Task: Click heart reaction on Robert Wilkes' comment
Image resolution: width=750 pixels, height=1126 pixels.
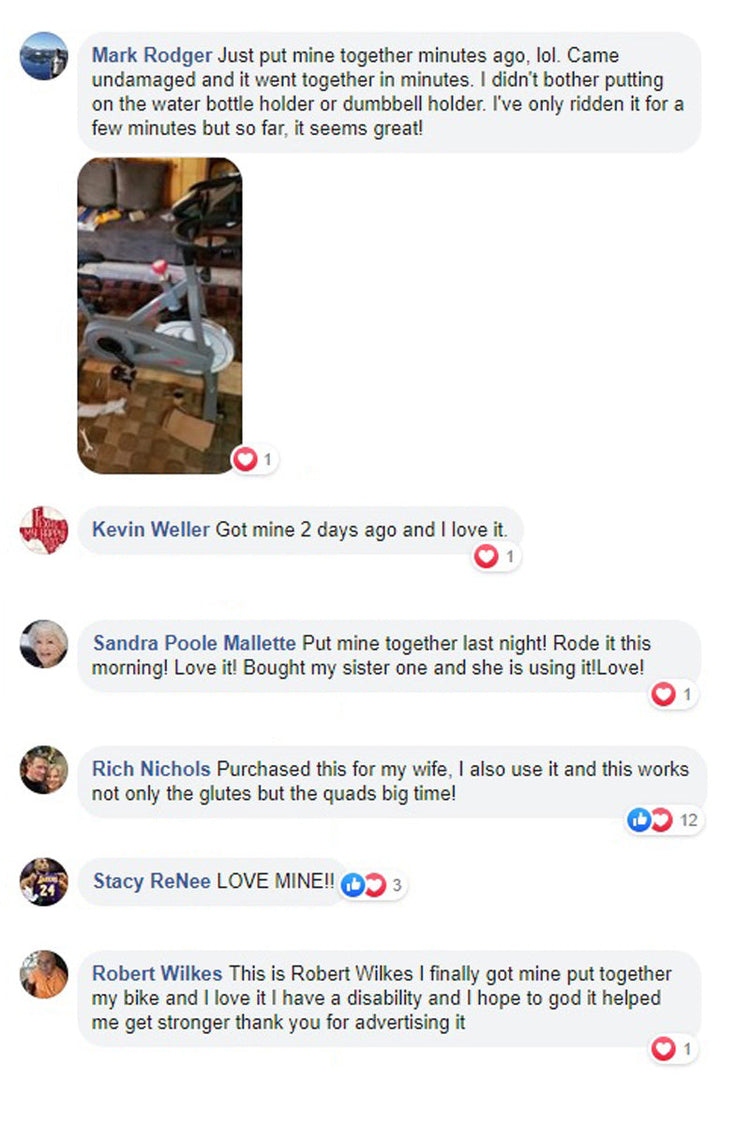Action: point(672,1049)
